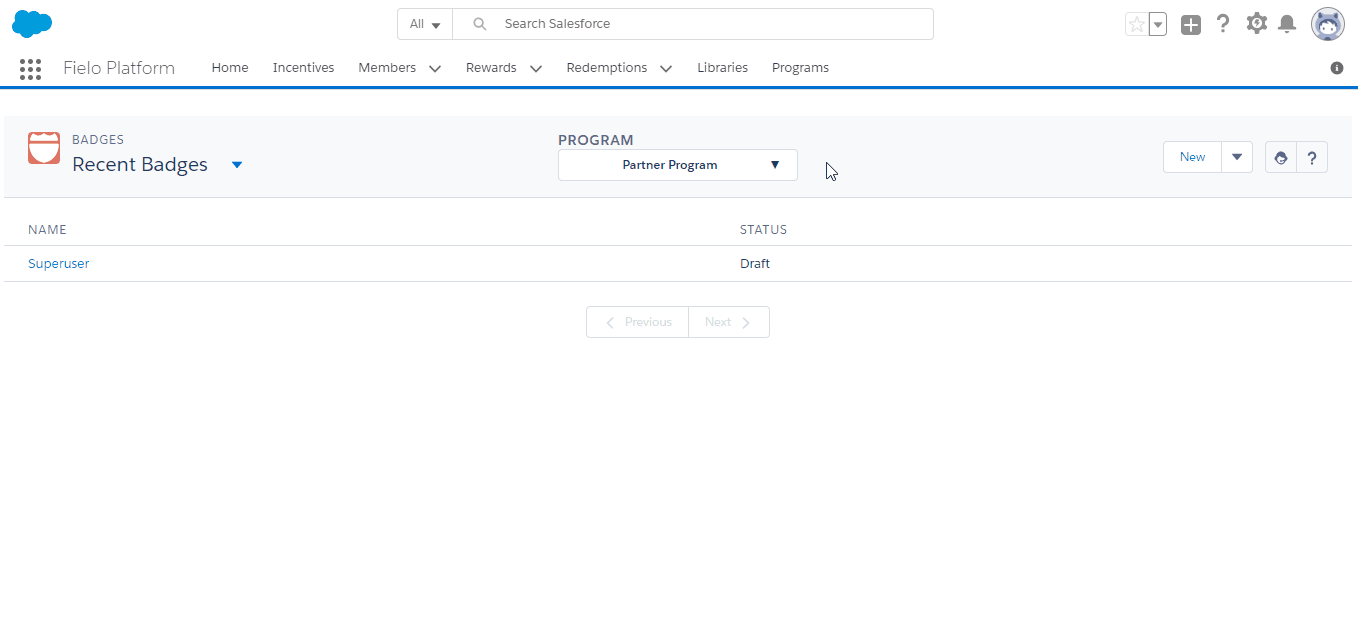
Task: Click the favorites star icon
Action: pos(1136,24)
